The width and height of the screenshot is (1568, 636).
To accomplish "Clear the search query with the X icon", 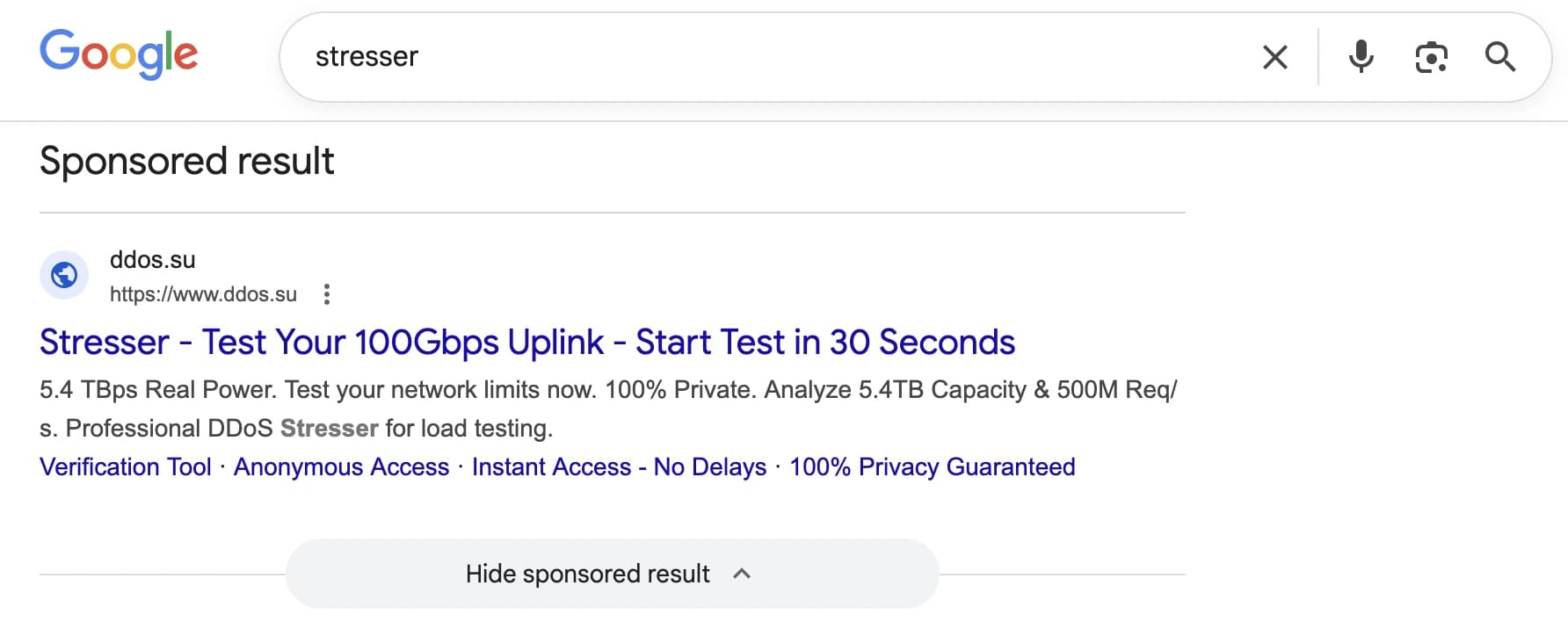I will pyautogui.click(x=1274, y=56).
